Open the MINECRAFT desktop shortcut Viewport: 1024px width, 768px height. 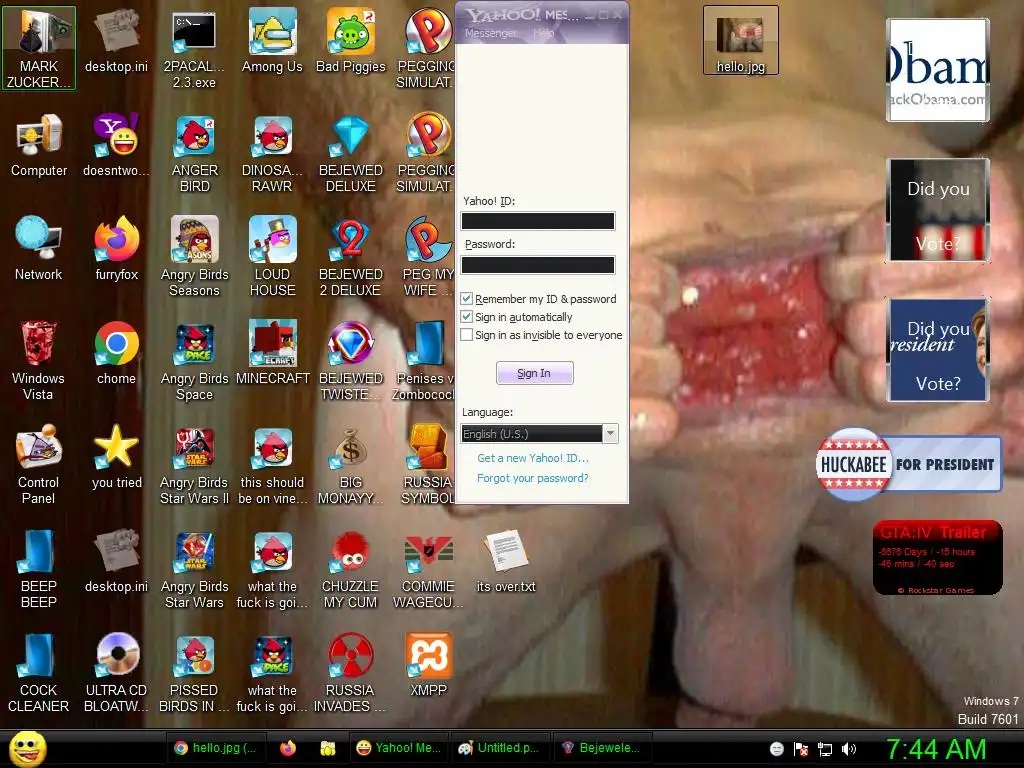[272, 353]
